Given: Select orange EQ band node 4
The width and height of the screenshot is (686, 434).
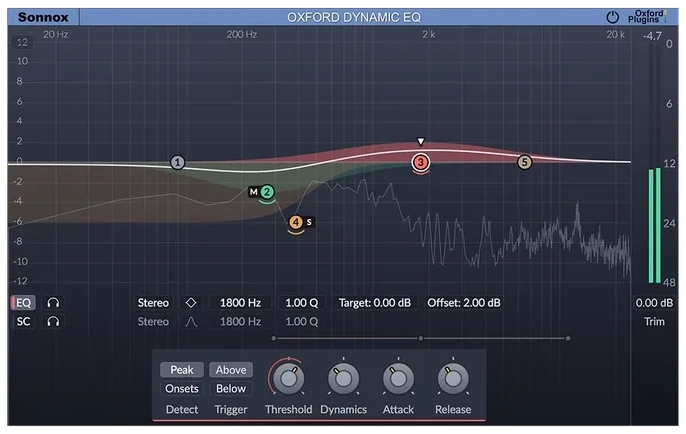Looking at the screenshot, I should (296, 222).
